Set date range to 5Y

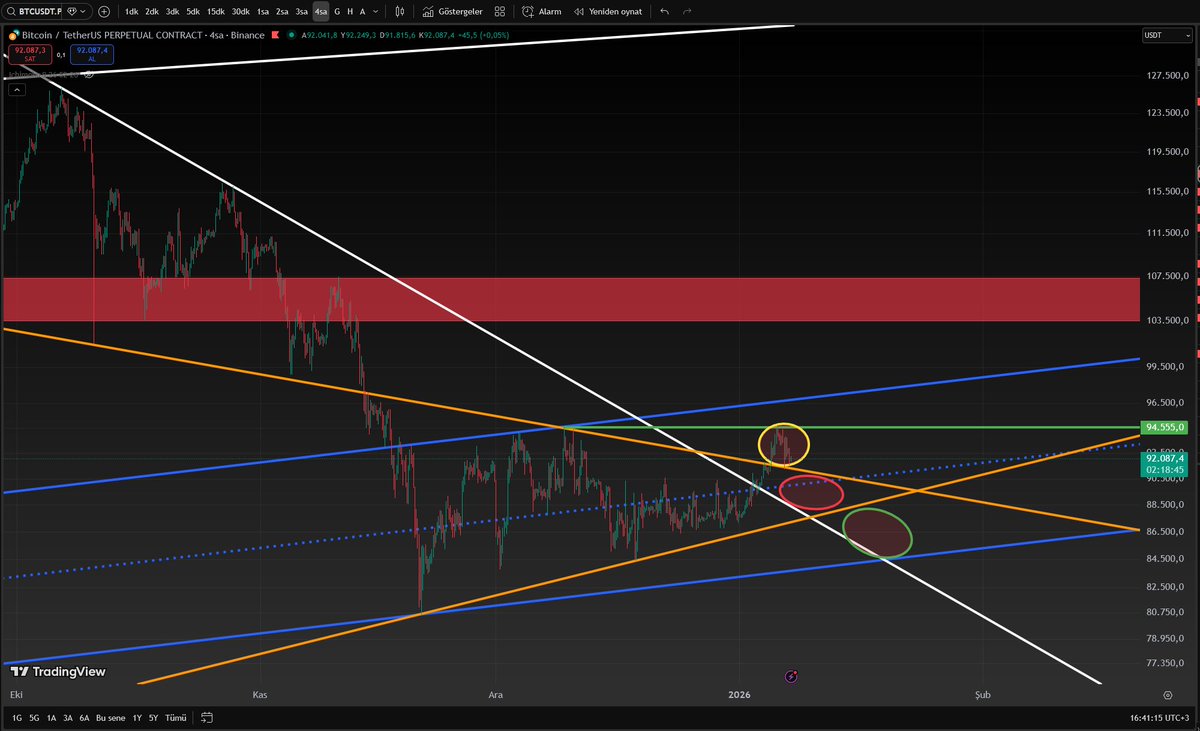153,717
